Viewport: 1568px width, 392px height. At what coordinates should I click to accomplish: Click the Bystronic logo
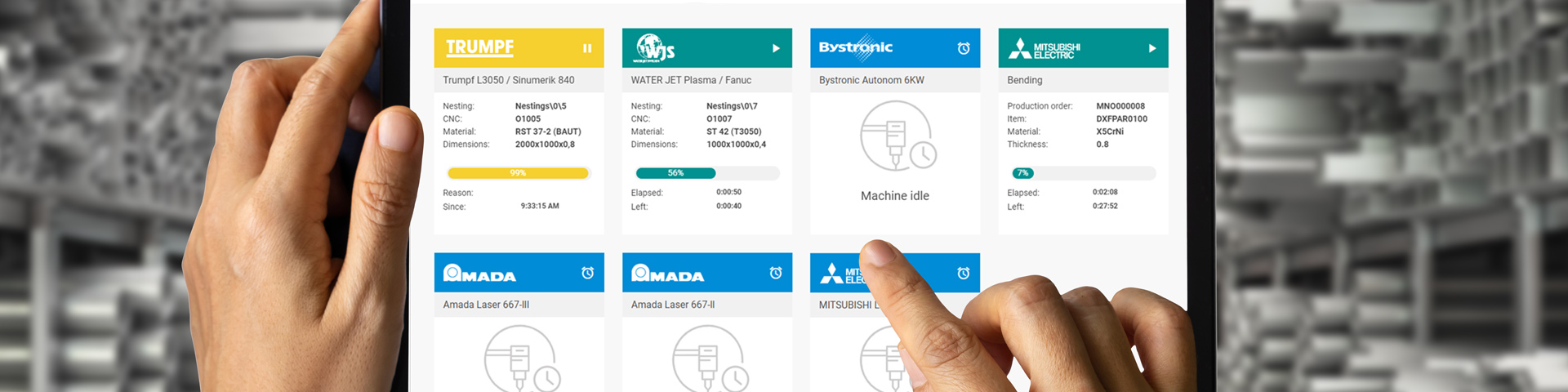pyautogui.click(x=856, y=47)
